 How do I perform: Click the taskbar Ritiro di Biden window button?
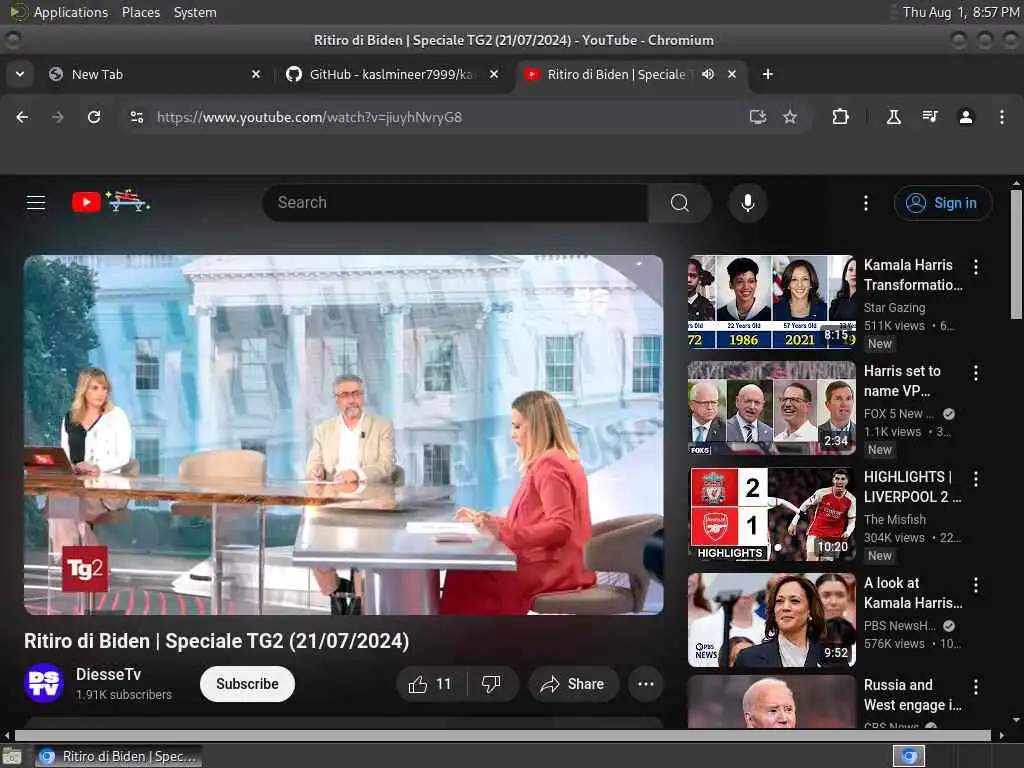[118, 756]
